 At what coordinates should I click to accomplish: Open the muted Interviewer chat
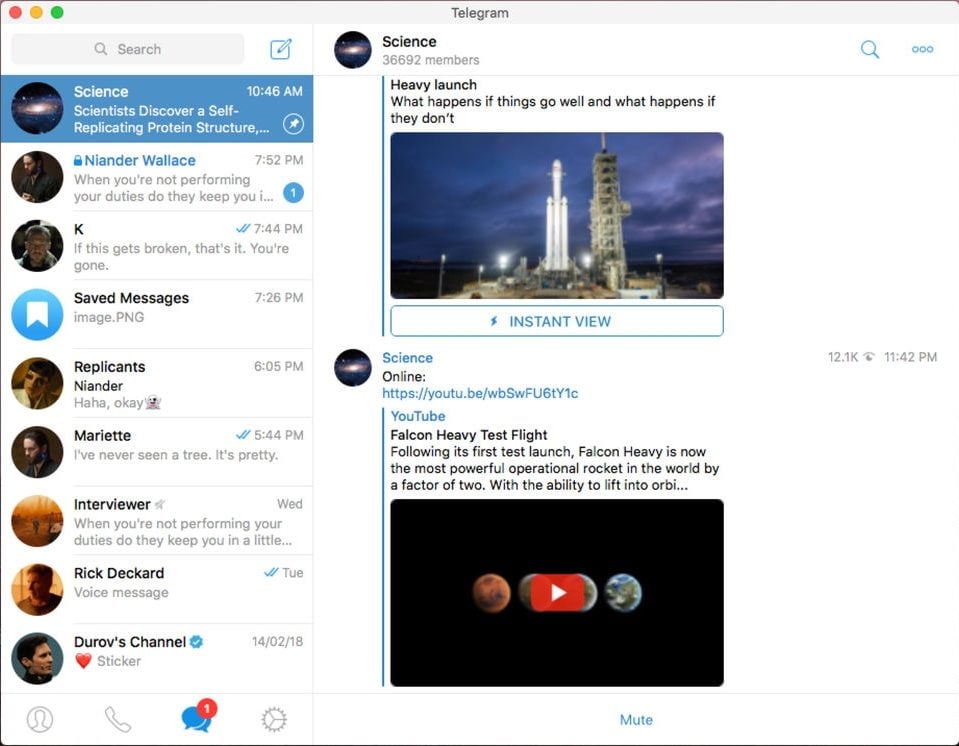tap(157, 521)
